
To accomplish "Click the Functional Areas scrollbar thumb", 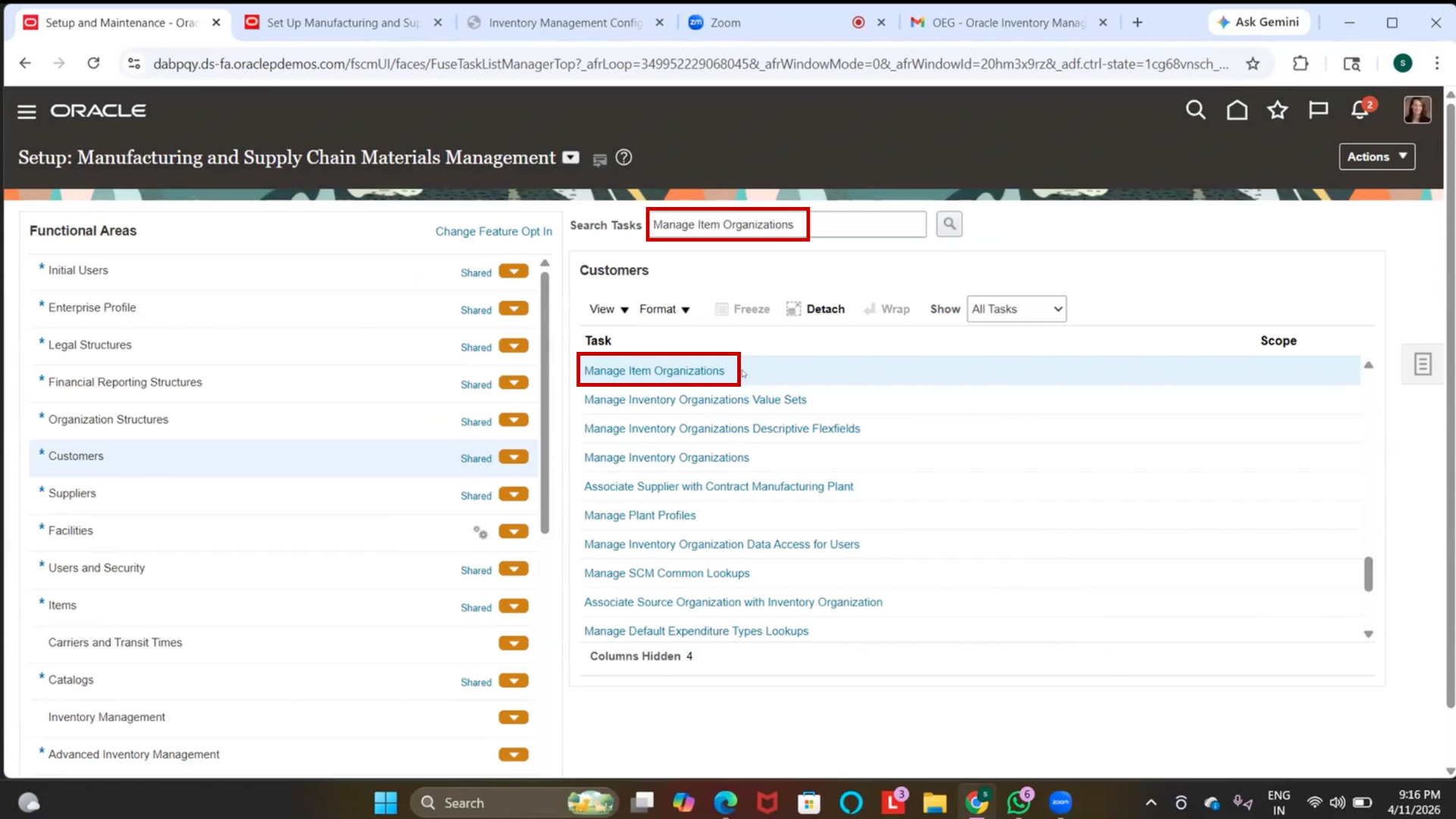I will click(x=544, y=402).
